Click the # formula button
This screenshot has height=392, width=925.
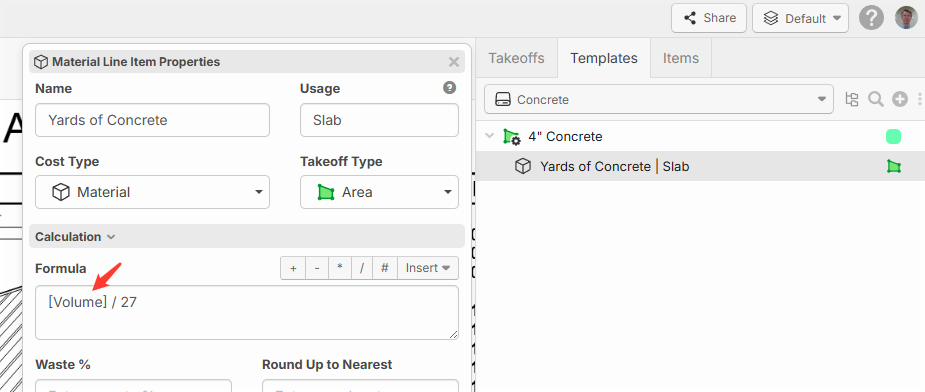[x=385, y=268]
